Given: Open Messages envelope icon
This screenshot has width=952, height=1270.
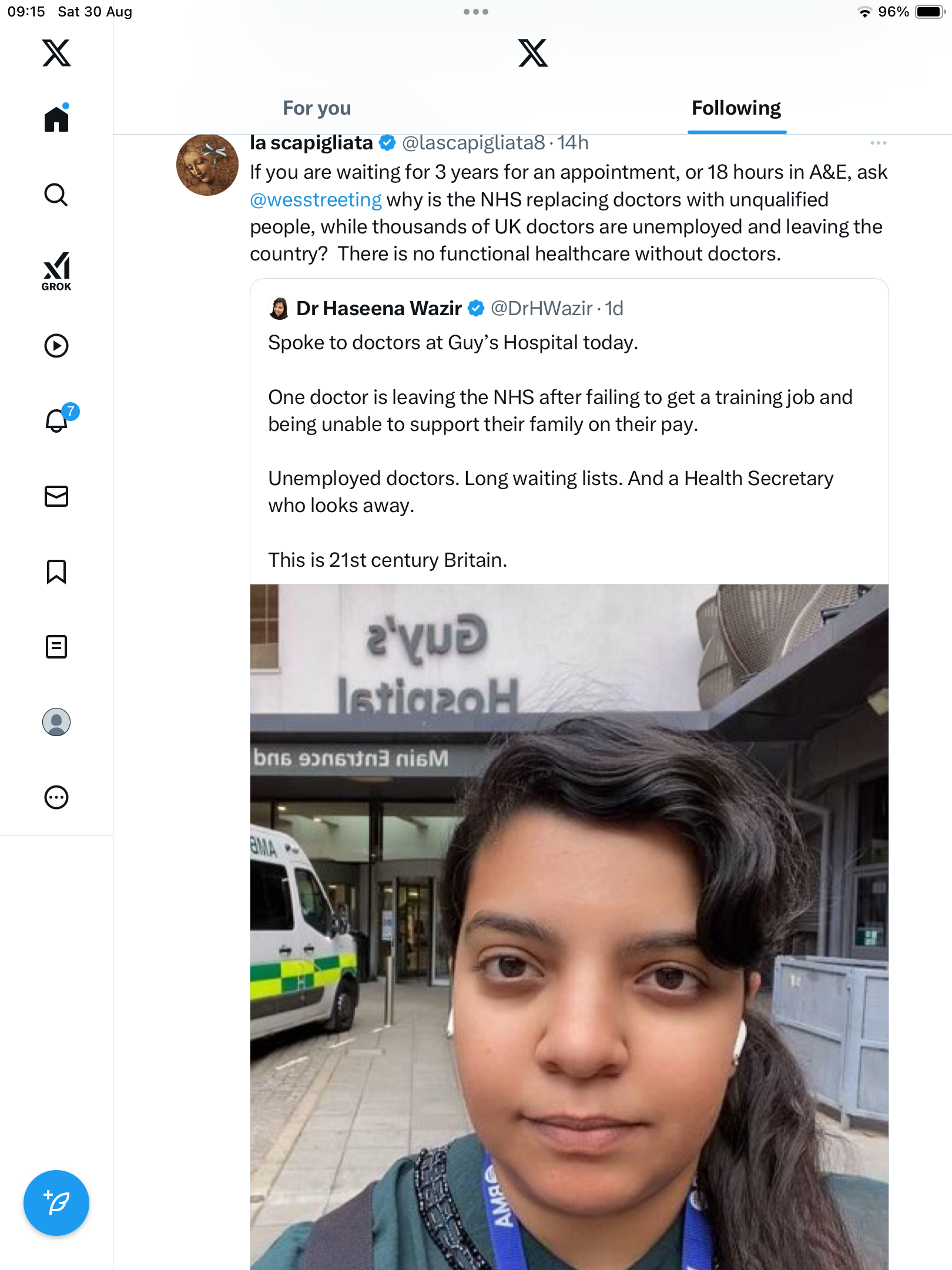Looking at the screenshot, I should point(56,496).
